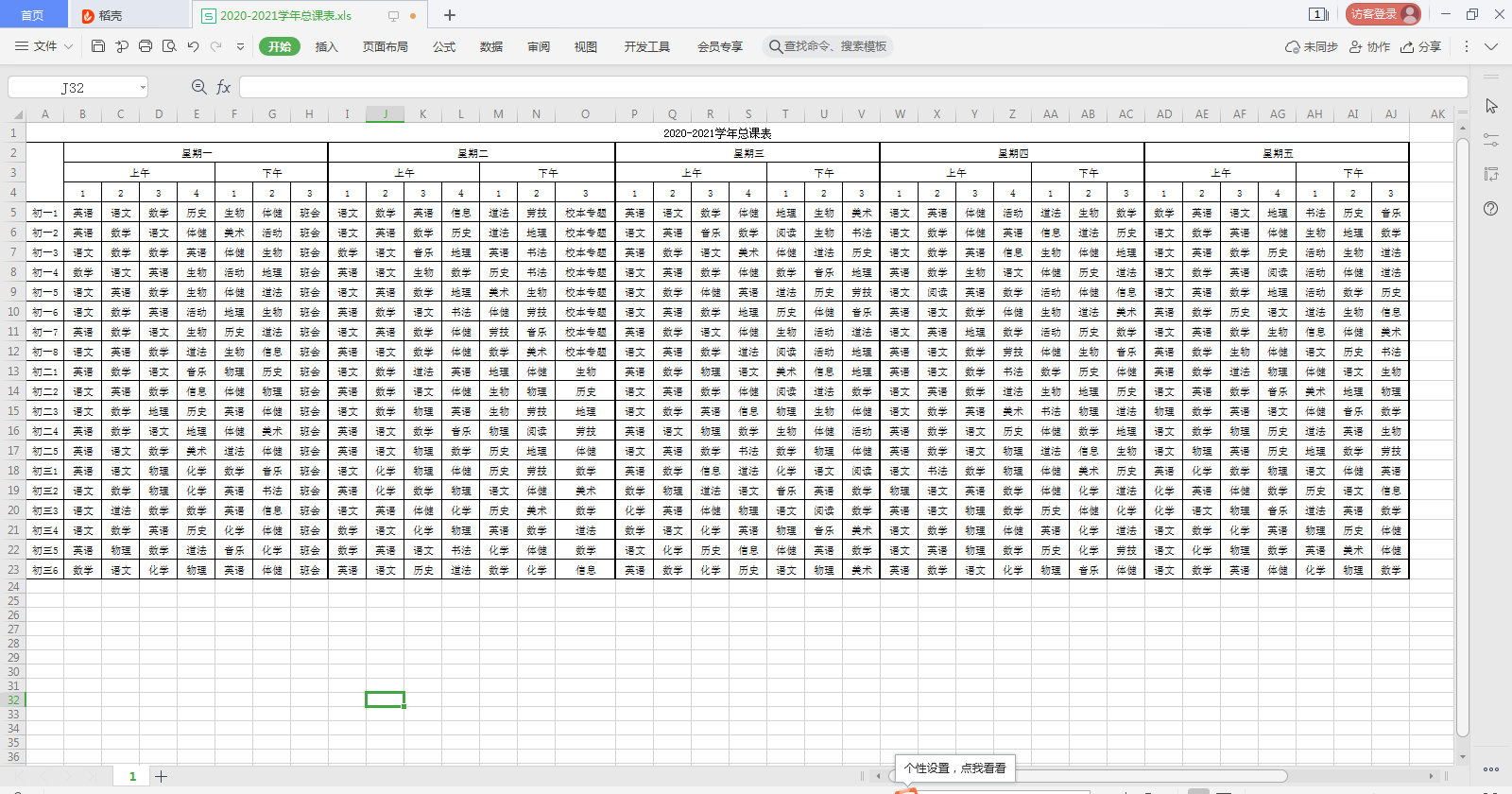
Task: Expand the quick access toolbar customize arrow
Action: pos(240,46)
